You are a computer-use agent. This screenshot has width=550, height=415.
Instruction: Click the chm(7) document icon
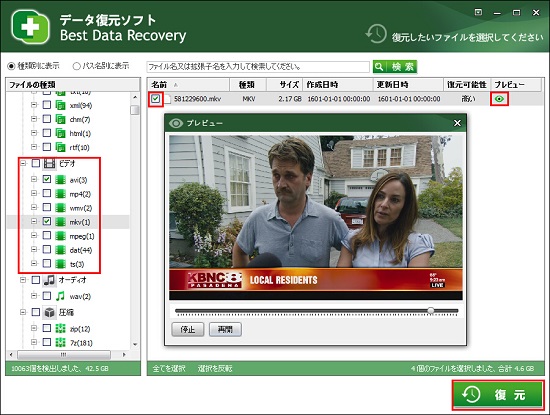pos(60,119)
